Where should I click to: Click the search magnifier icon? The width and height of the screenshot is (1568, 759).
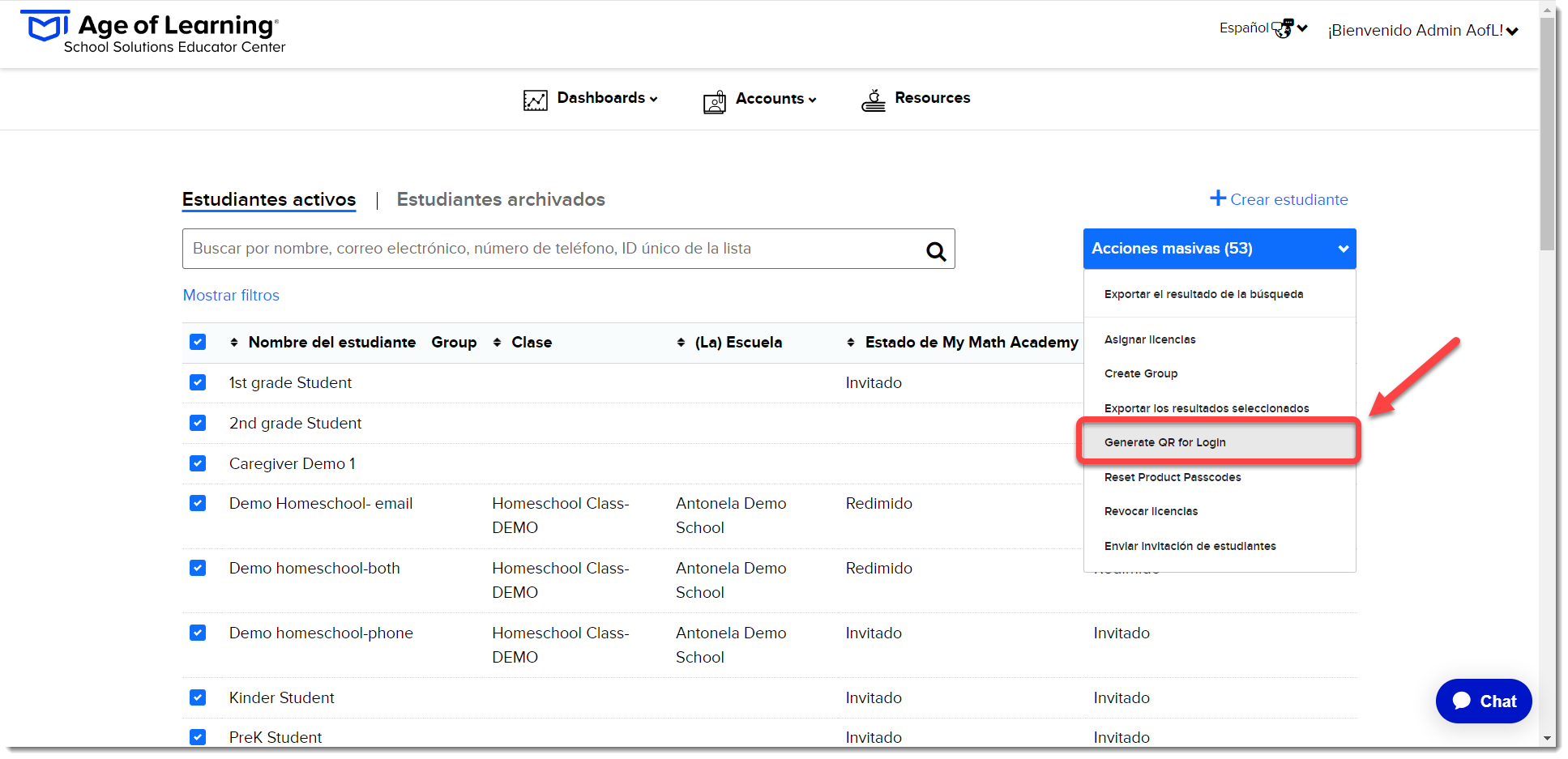pos(936,251)
